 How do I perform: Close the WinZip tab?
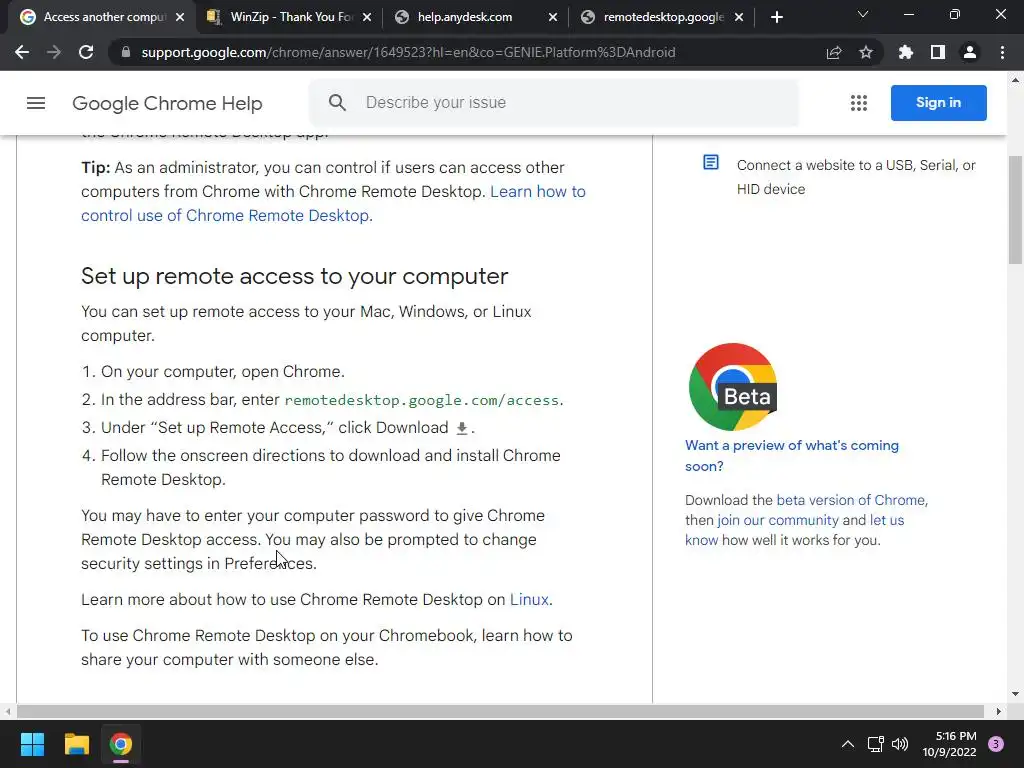pyautogui.click(x=367, y=17)
